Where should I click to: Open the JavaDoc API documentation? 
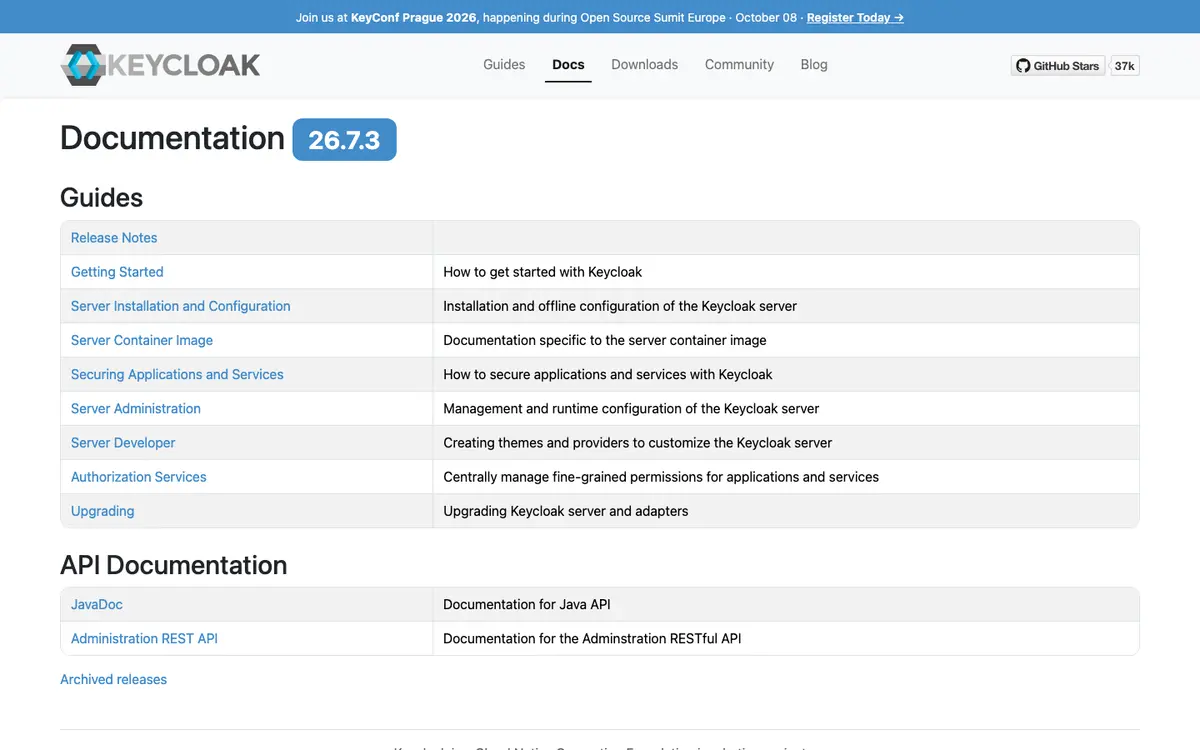(x=97, y=604)
